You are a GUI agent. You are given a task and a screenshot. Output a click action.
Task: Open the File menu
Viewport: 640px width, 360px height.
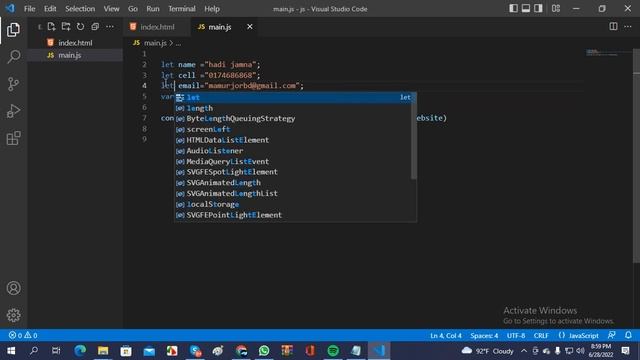point(29,9)
